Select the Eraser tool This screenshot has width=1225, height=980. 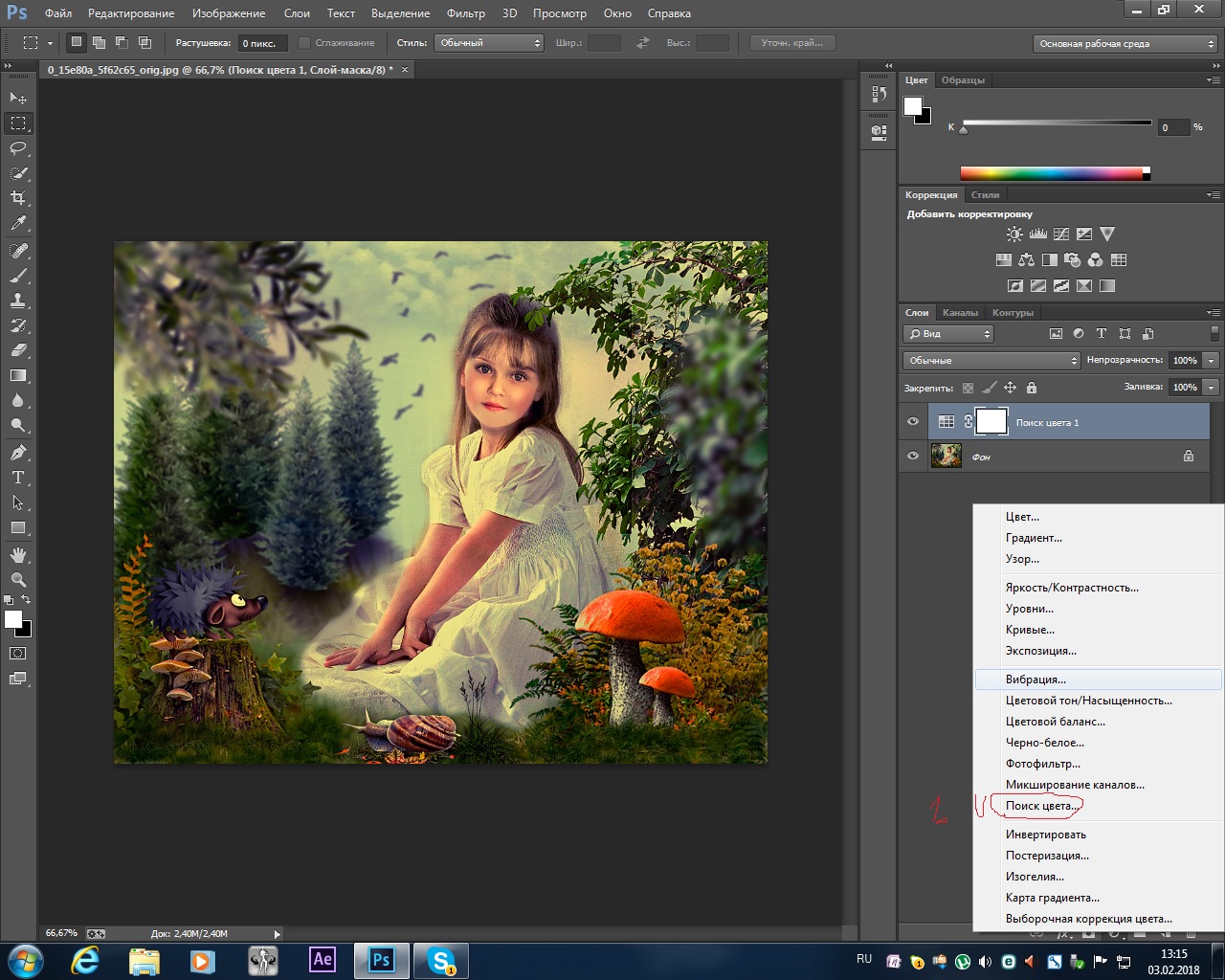(x=18, y=350)
